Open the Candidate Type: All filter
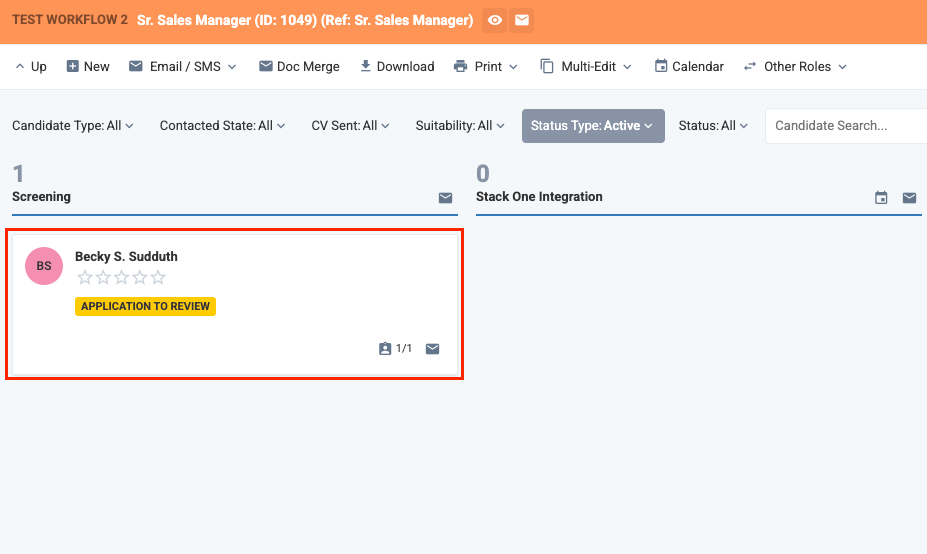Screen dimensions: 927x554 click(x=73, y=125)
